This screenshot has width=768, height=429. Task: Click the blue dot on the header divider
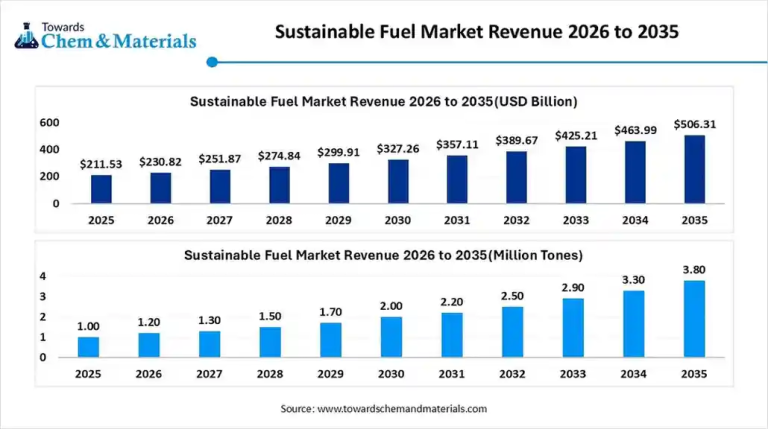click(x=211, y=62)
